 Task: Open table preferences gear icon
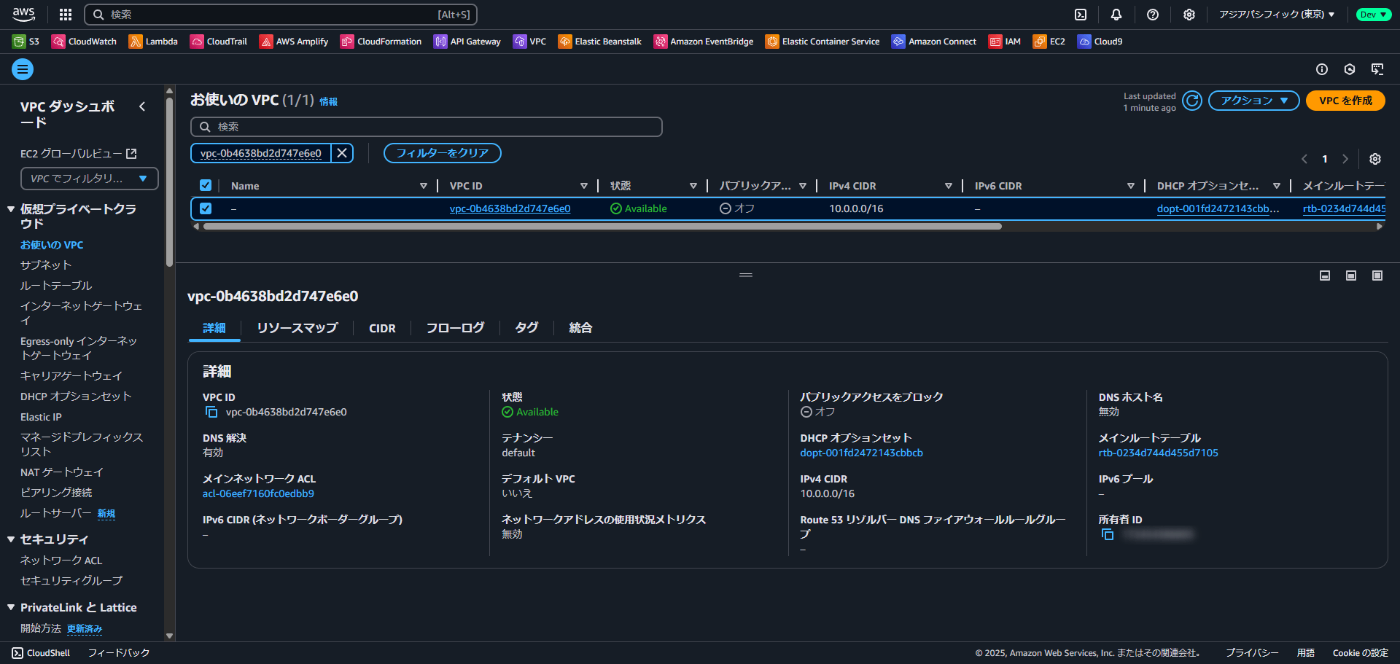tap(1375, 159)
